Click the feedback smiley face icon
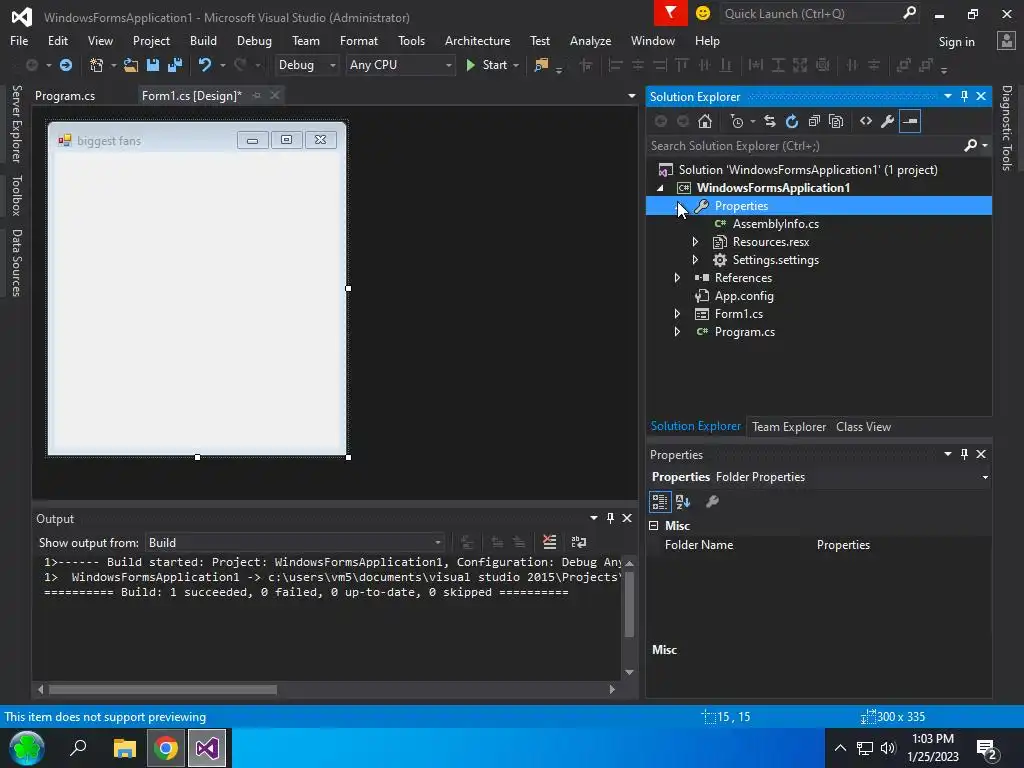 [703, 13]
